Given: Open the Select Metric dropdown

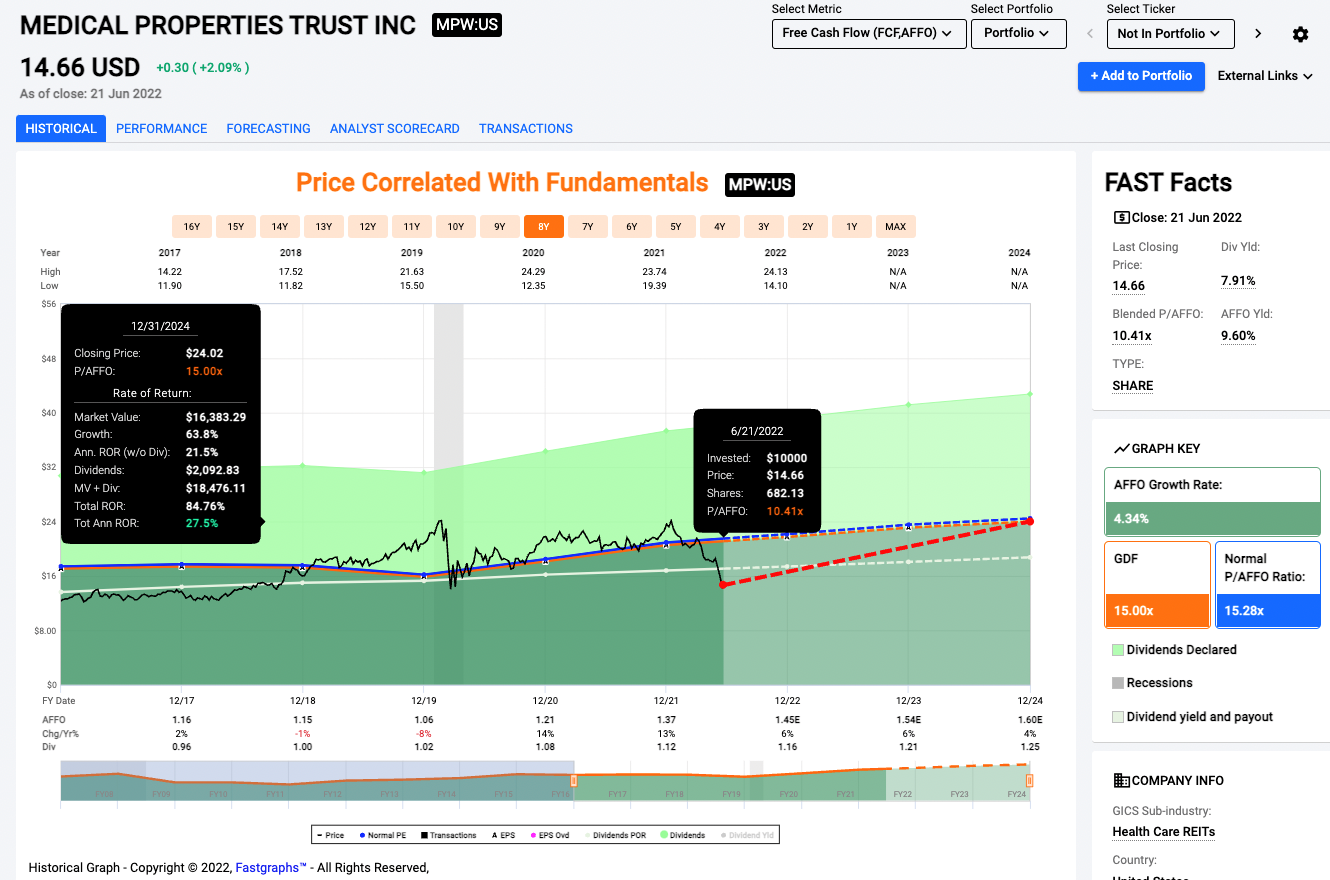Looking at the screenshot, I should click(x=869, y=34).
